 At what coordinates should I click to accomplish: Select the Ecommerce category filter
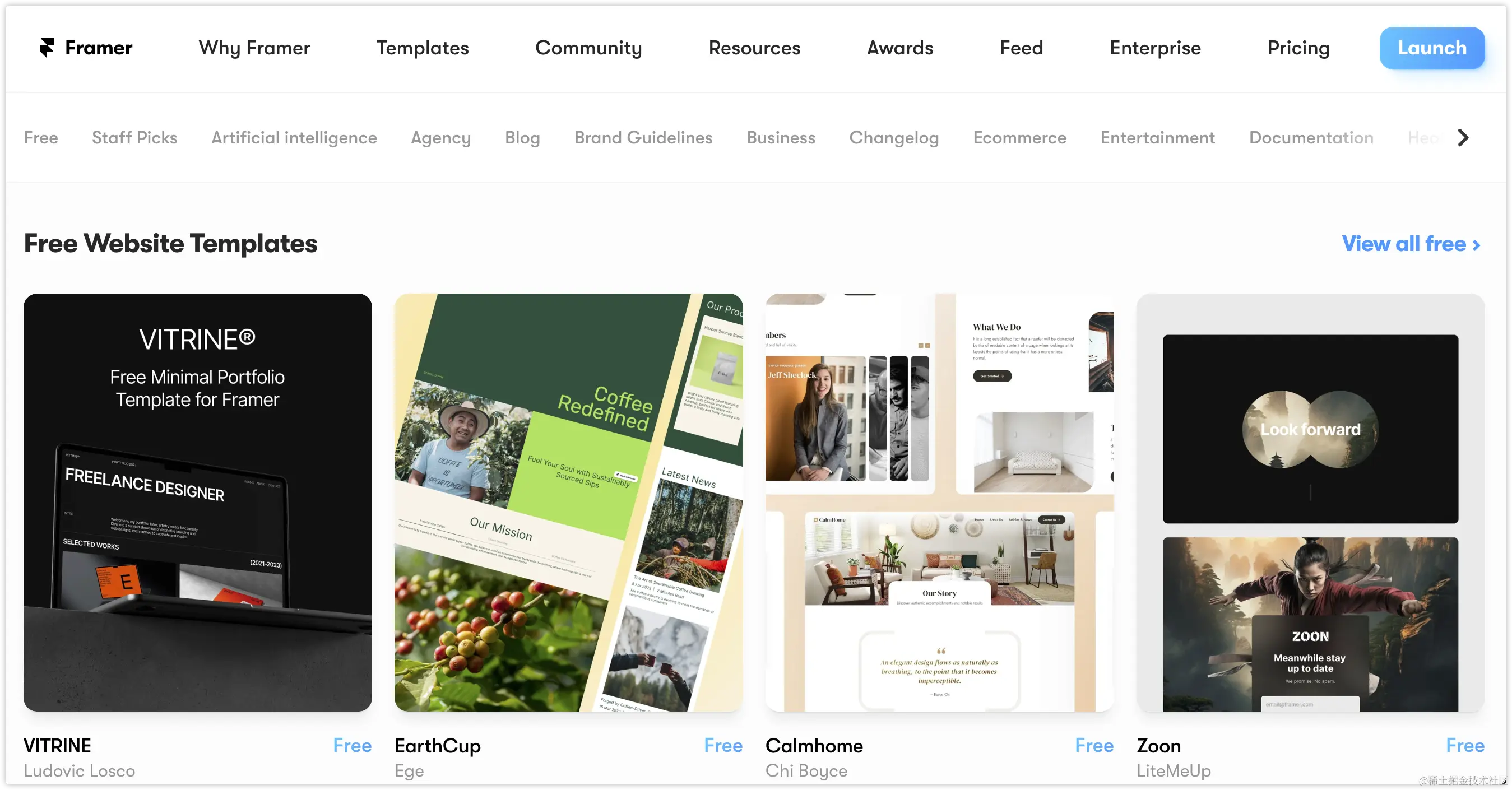(x=1019, y=137)
